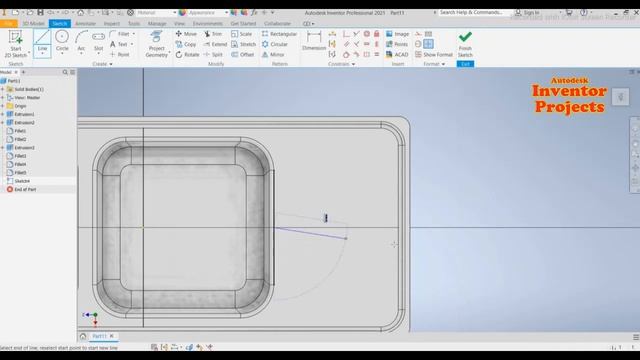Switch to the Tools tab
The image size is (640, 360).
pos(134,24)
